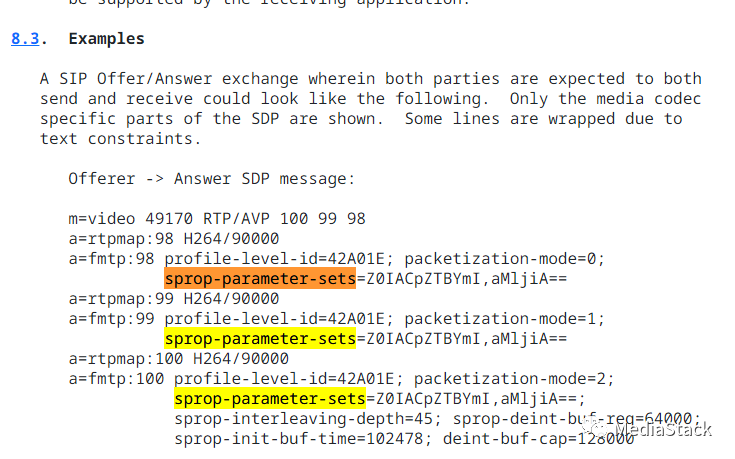Click the a=rtpmap:98 H264/90000 line

[174, 239]
